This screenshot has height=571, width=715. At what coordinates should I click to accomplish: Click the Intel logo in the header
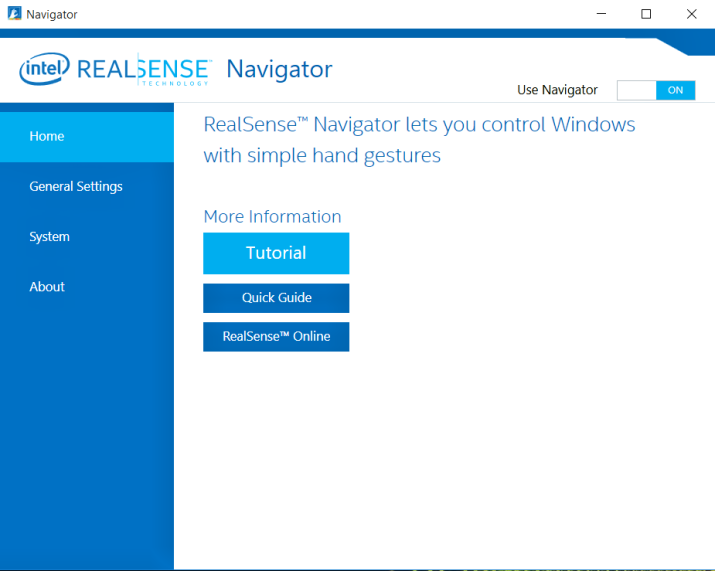click(44, 69)
